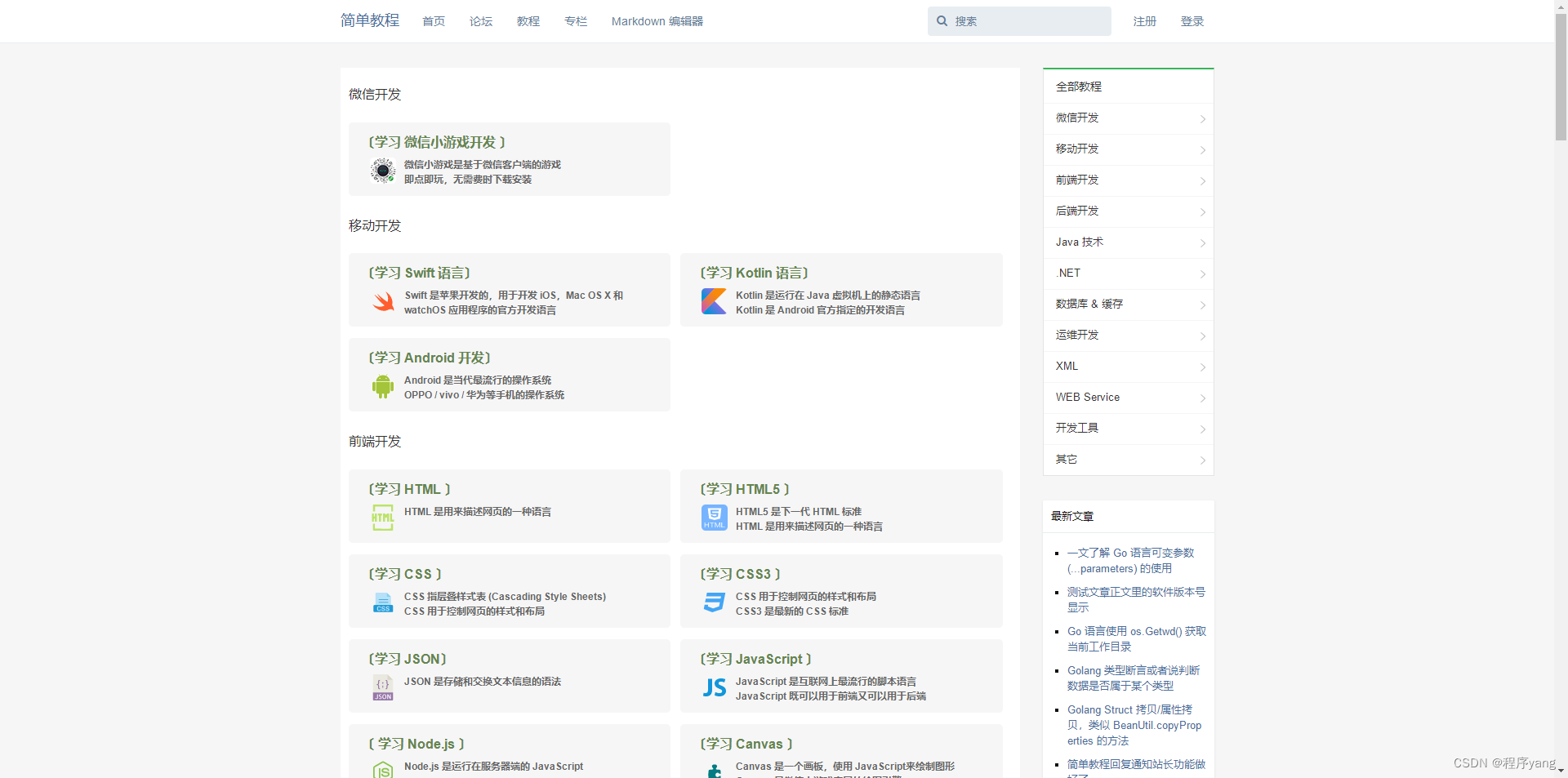Expand the 微信开发 sidebar chevron
This screenshot has height=778, width=1568.
pyautogui.click(x=1202, y=119)
